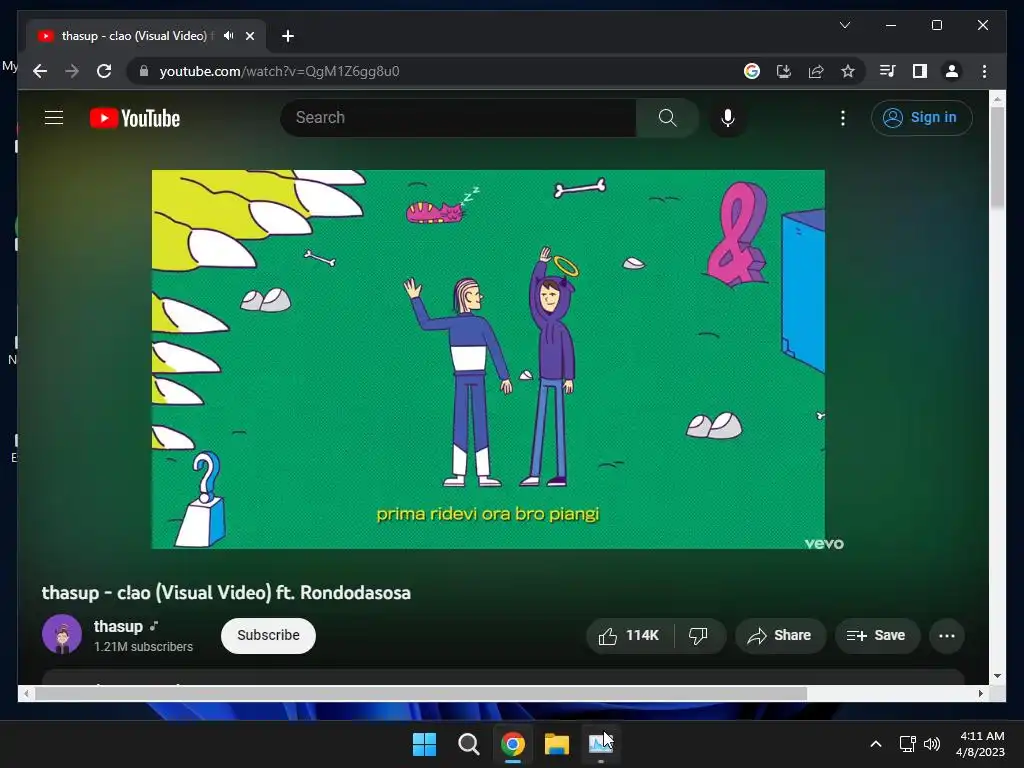The height and width of the screenshot is (768, 1024).
Task: Open the YouTube guide hamburger menu
Action: pos(54,118)
